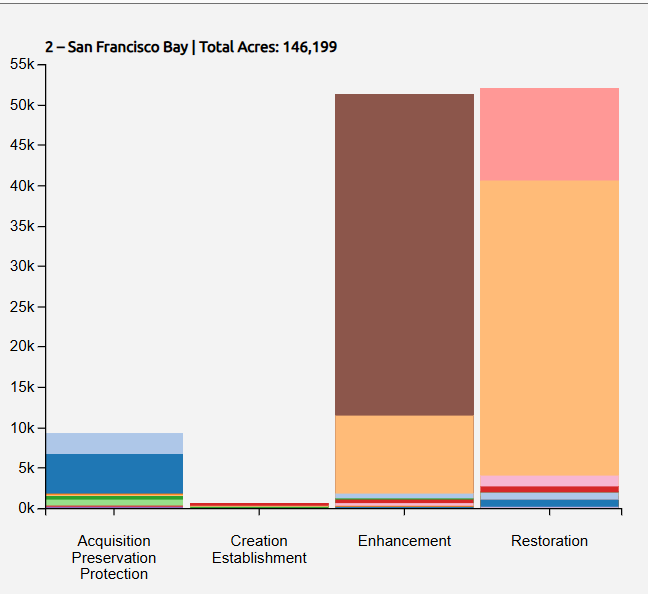Click the '35k' y-axis tick label
Image resolution: width=648 pixels, height=594 pixels.
point(23,226)
